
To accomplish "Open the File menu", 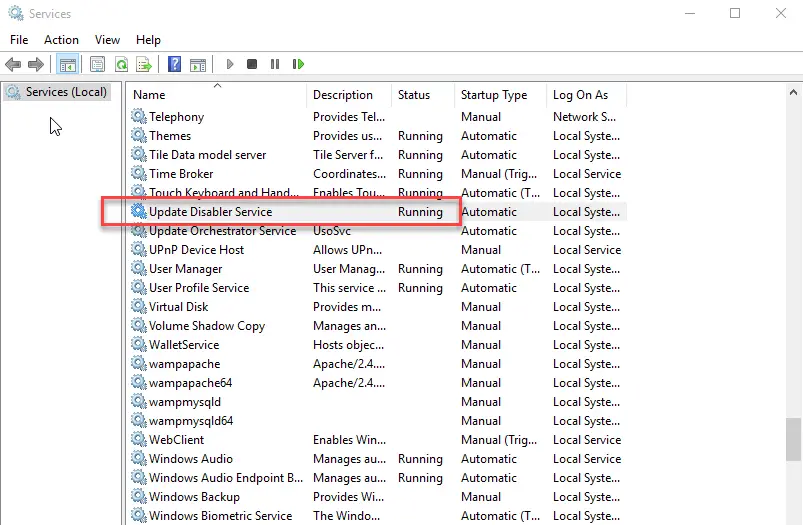I will click(19, 40).
